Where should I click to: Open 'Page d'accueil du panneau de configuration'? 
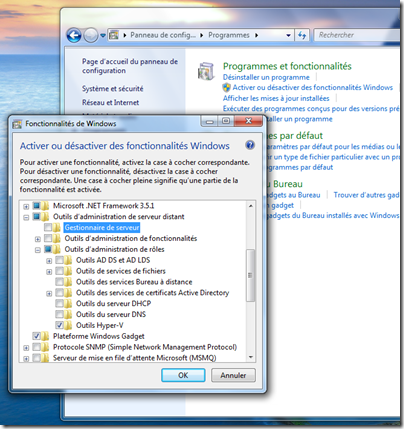130,66
